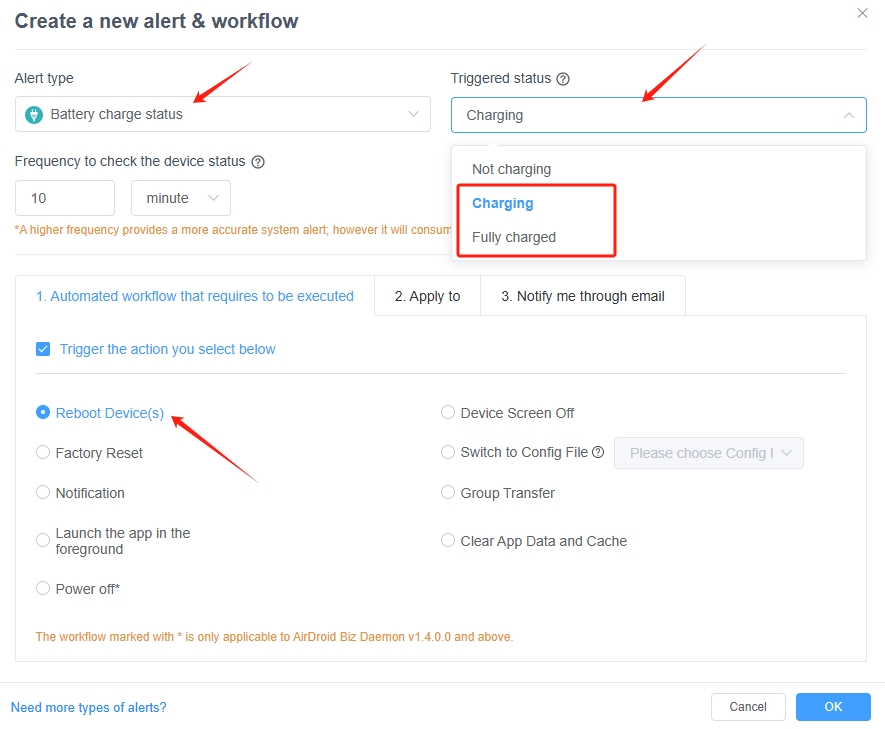
Task: Choose Not charging from the status list
Action: 511,169
